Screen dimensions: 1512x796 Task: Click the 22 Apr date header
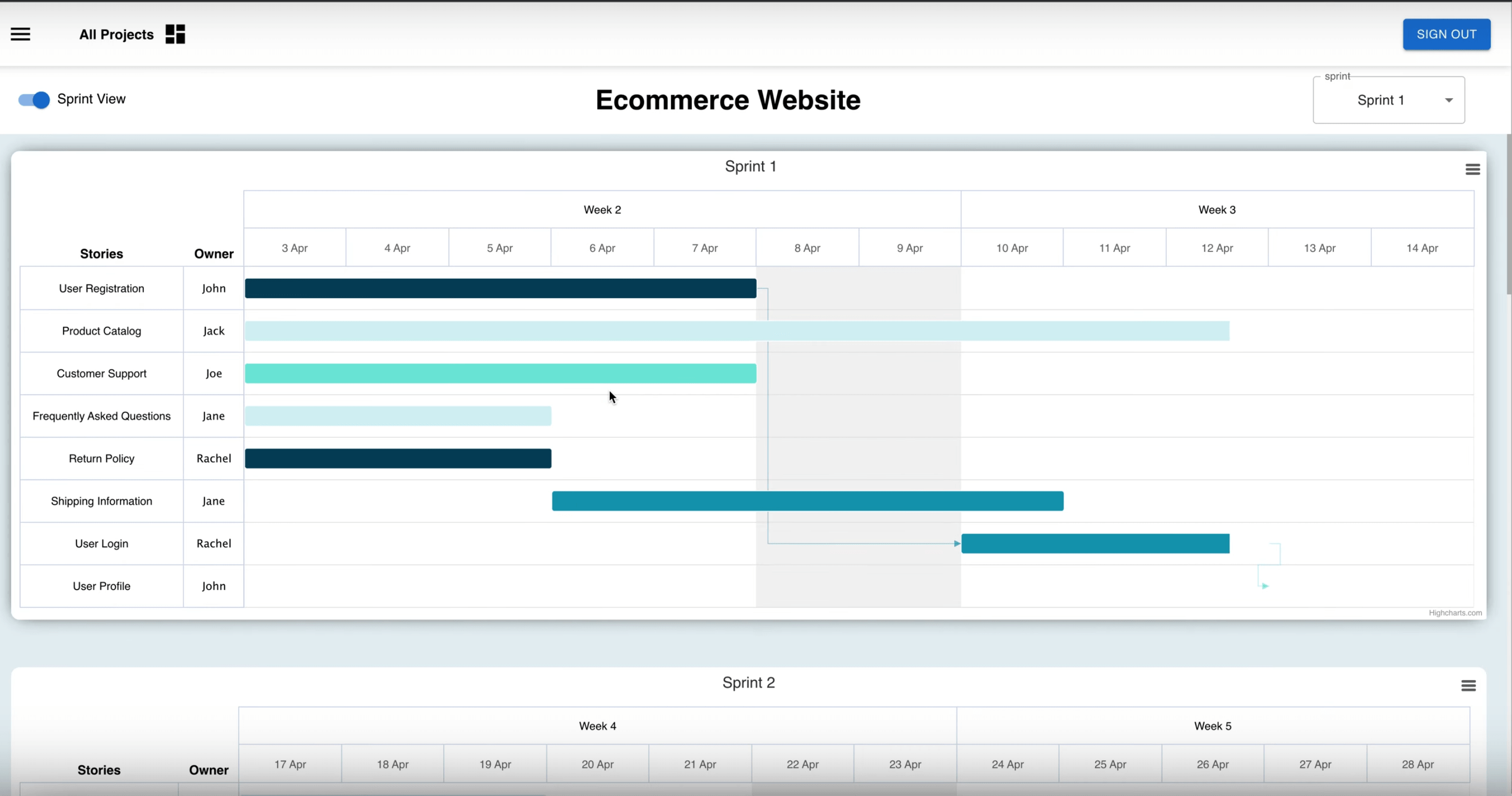(x=802, y=764)
